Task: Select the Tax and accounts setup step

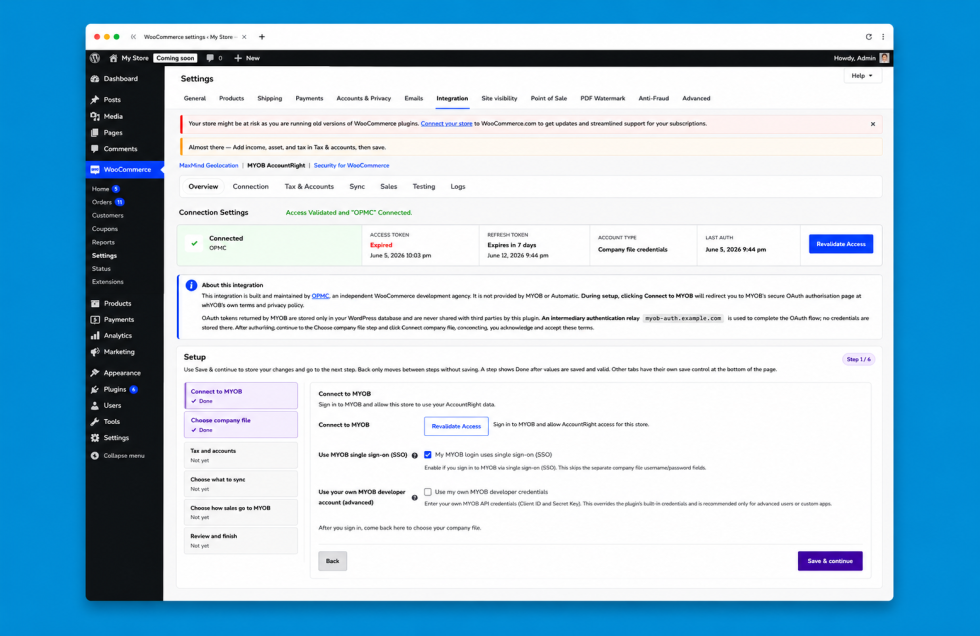Action: pyautogui.click(x=241, y=455)
